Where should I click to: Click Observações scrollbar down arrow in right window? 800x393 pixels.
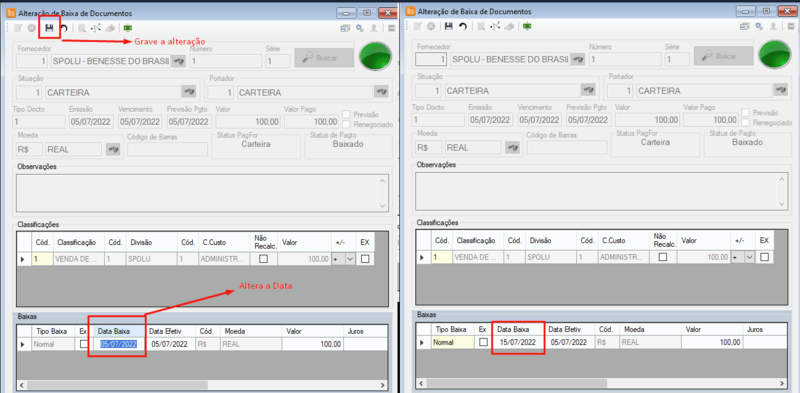(x=783, y=204)
